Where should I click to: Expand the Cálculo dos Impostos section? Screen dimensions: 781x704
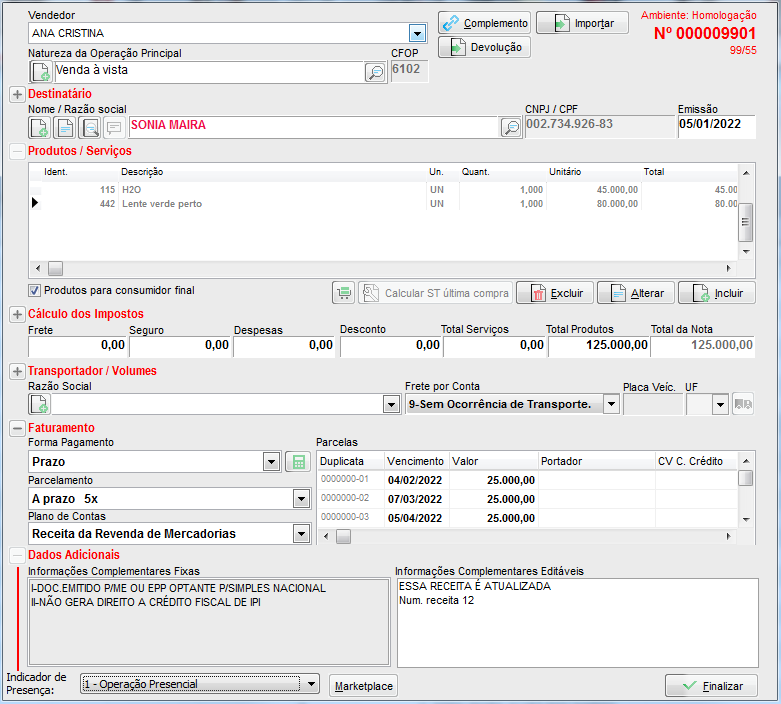click(x=17, y=315)
